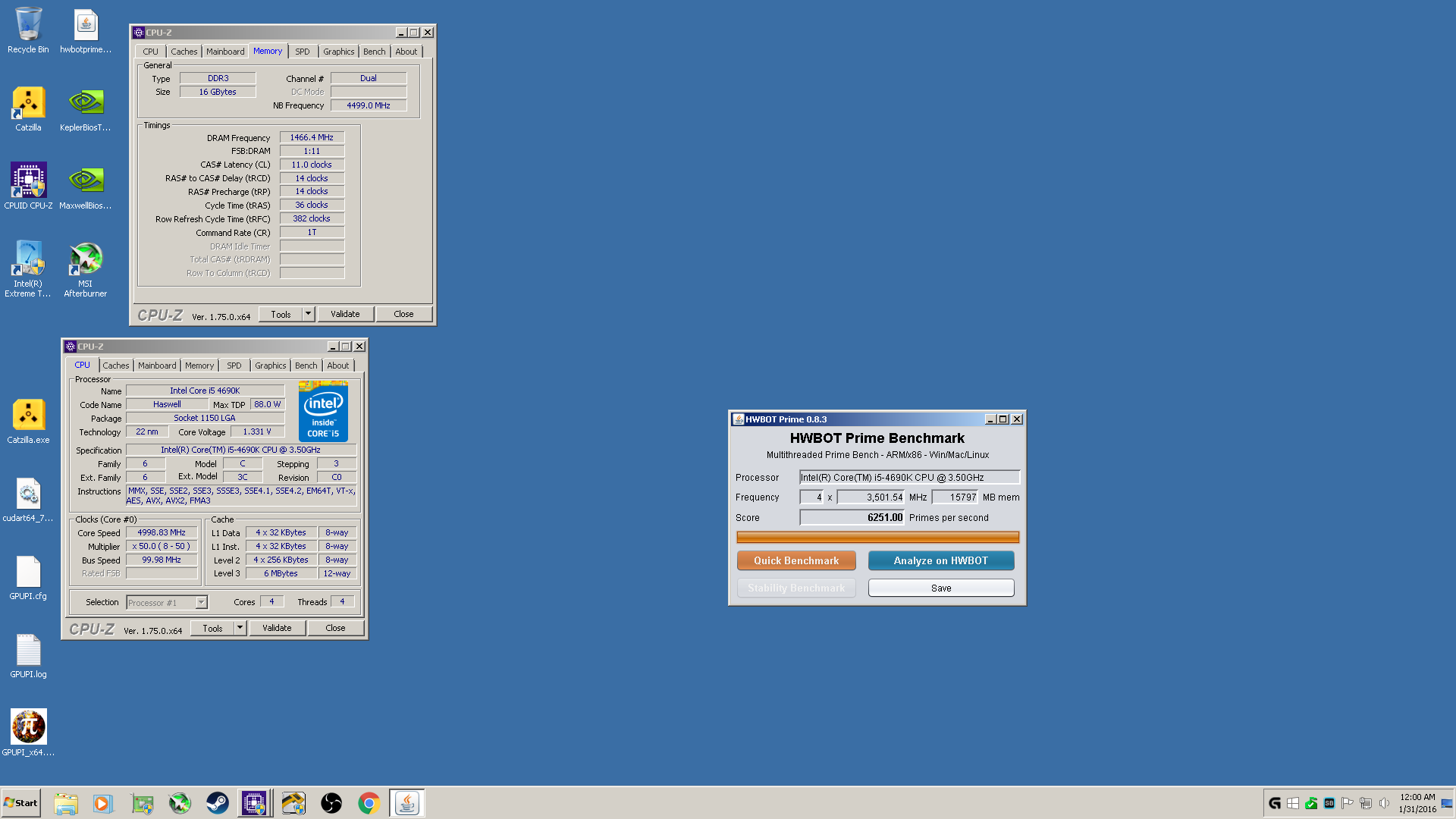Expand Tools dropdown arrow in upper CPU-Z

coord(308,314)
